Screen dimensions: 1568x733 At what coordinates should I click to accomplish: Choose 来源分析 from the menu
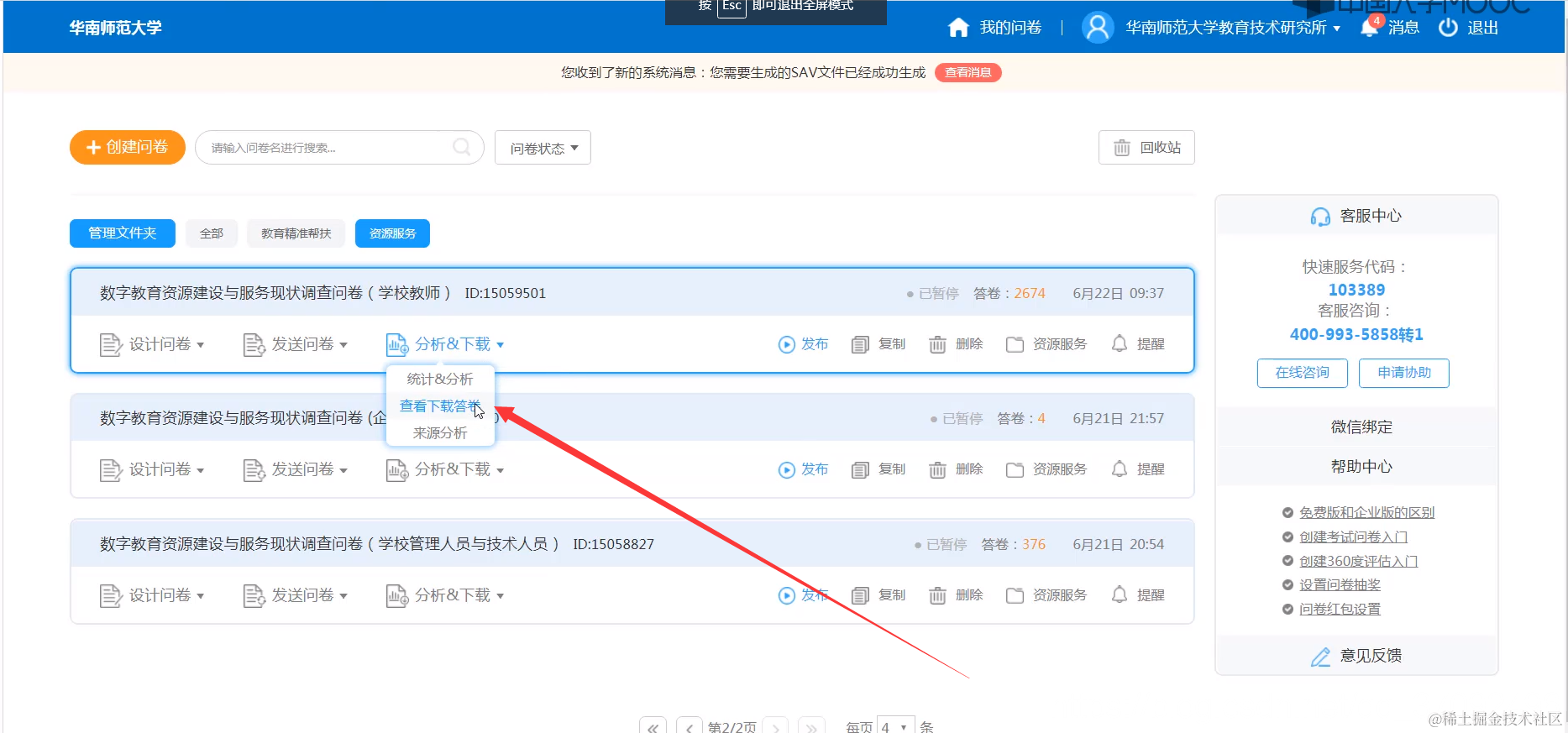pyautogui.click(x=440, y=433)
